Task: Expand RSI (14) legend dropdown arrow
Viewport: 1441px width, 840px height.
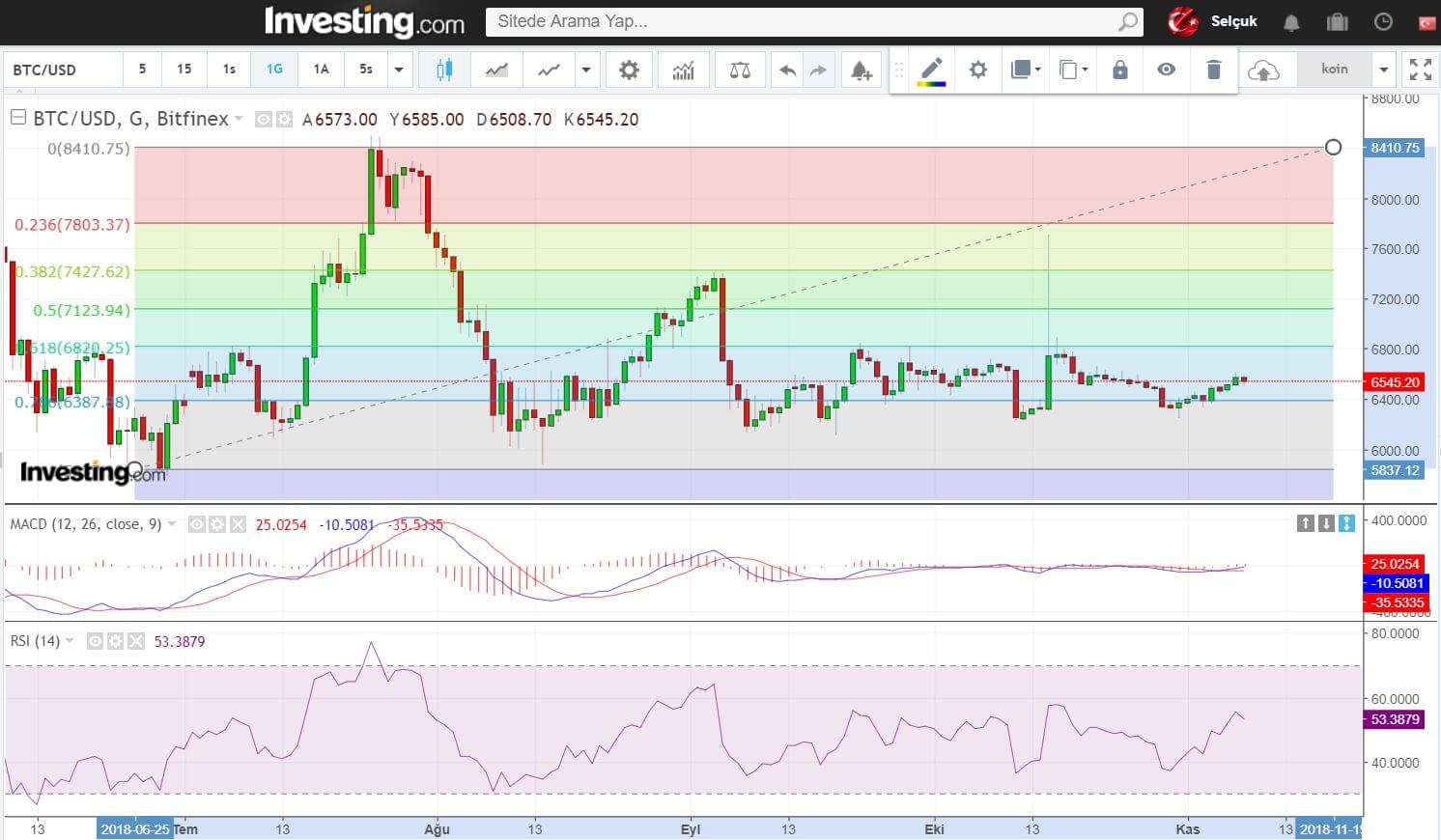Action: click(70, 641)
